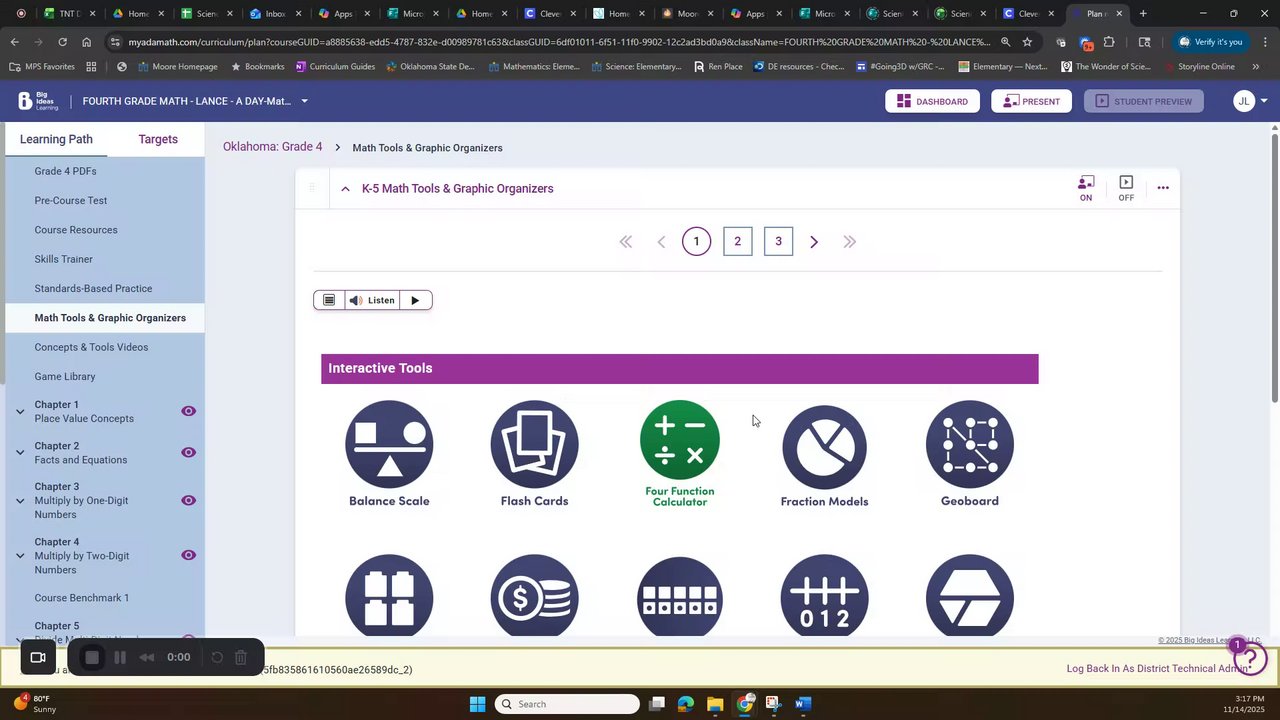Click the help question mark bubble
The image size is (1280, 720).
click(1250, 659)
